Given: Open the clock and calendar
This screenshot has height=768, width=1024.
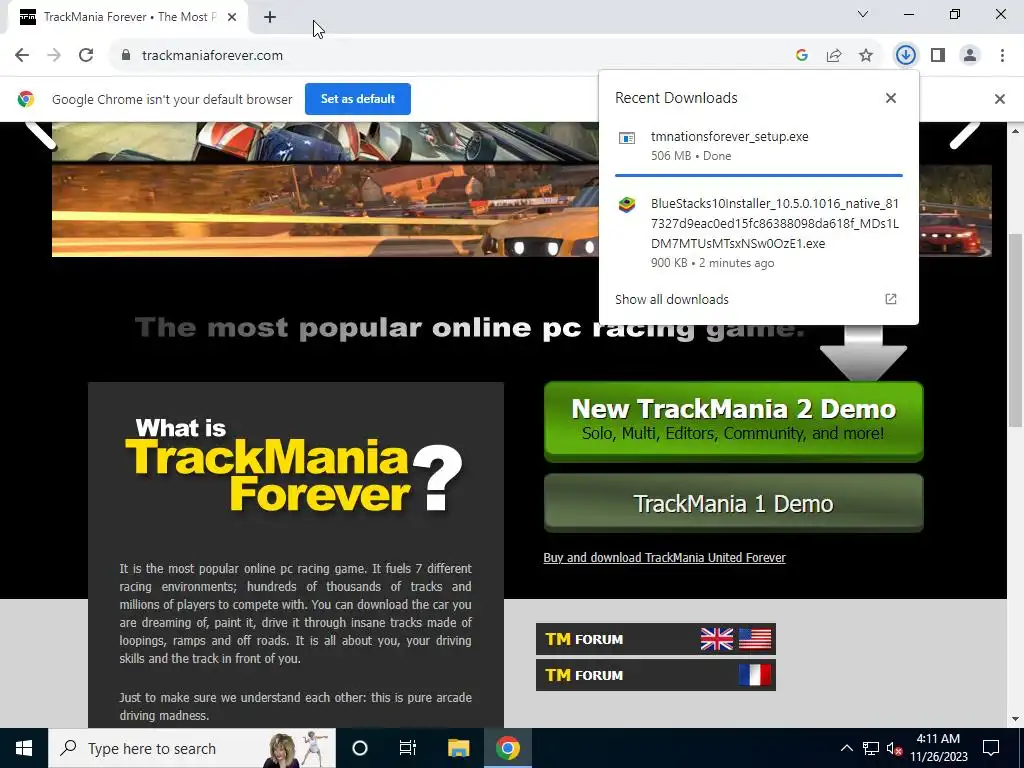Looking at the screenshot, I should [x=938, y=748].
